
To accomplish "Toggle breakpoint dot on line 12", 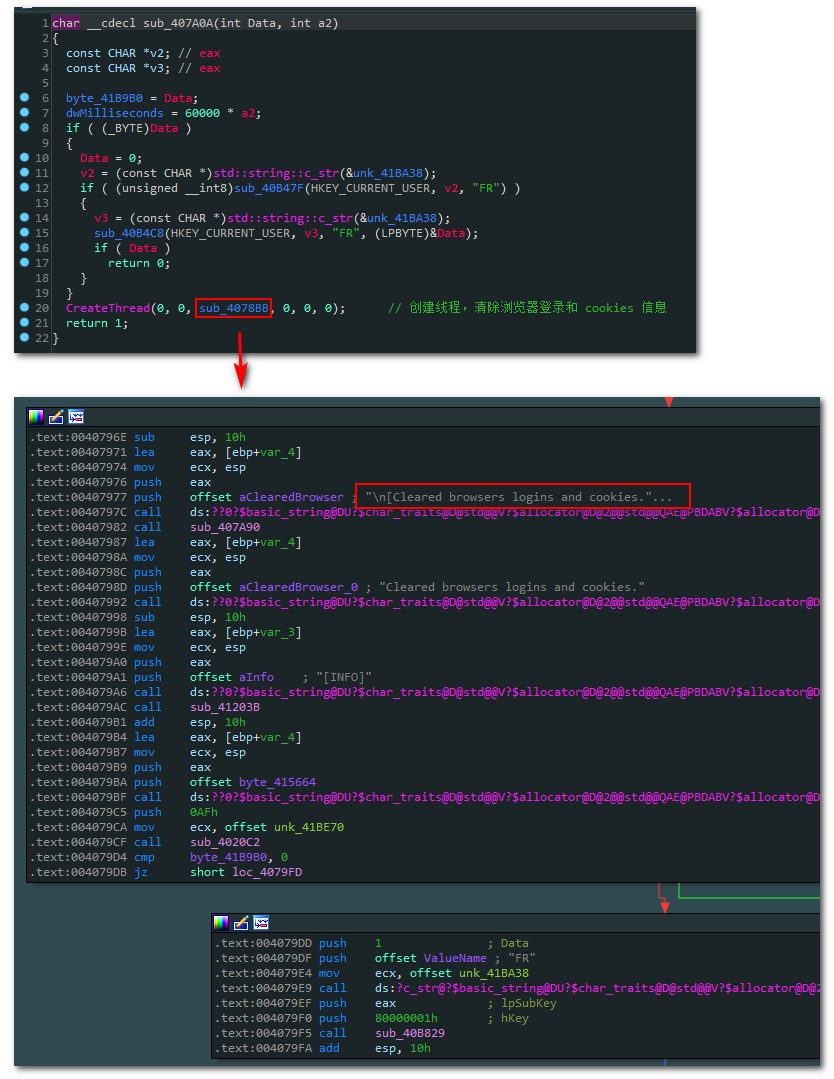I will [25, 186].
